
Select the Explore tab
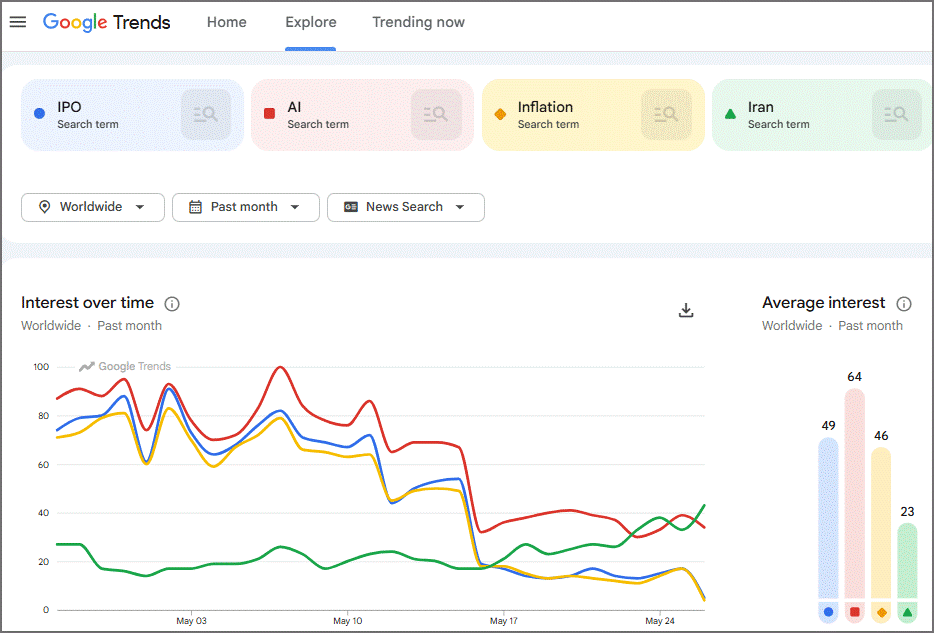pos(310,22)
